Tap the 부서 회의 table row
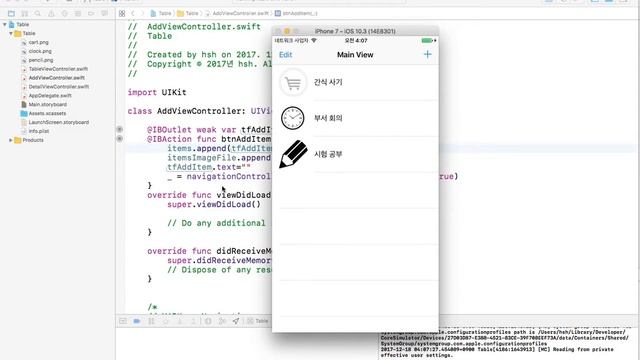 point(355,118)
